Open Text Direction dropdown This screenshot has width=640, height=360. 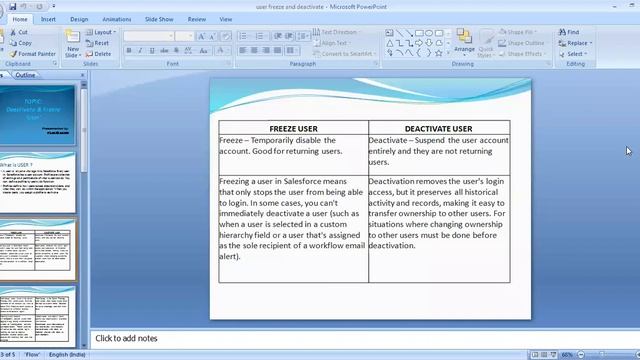tap(338, 32)
